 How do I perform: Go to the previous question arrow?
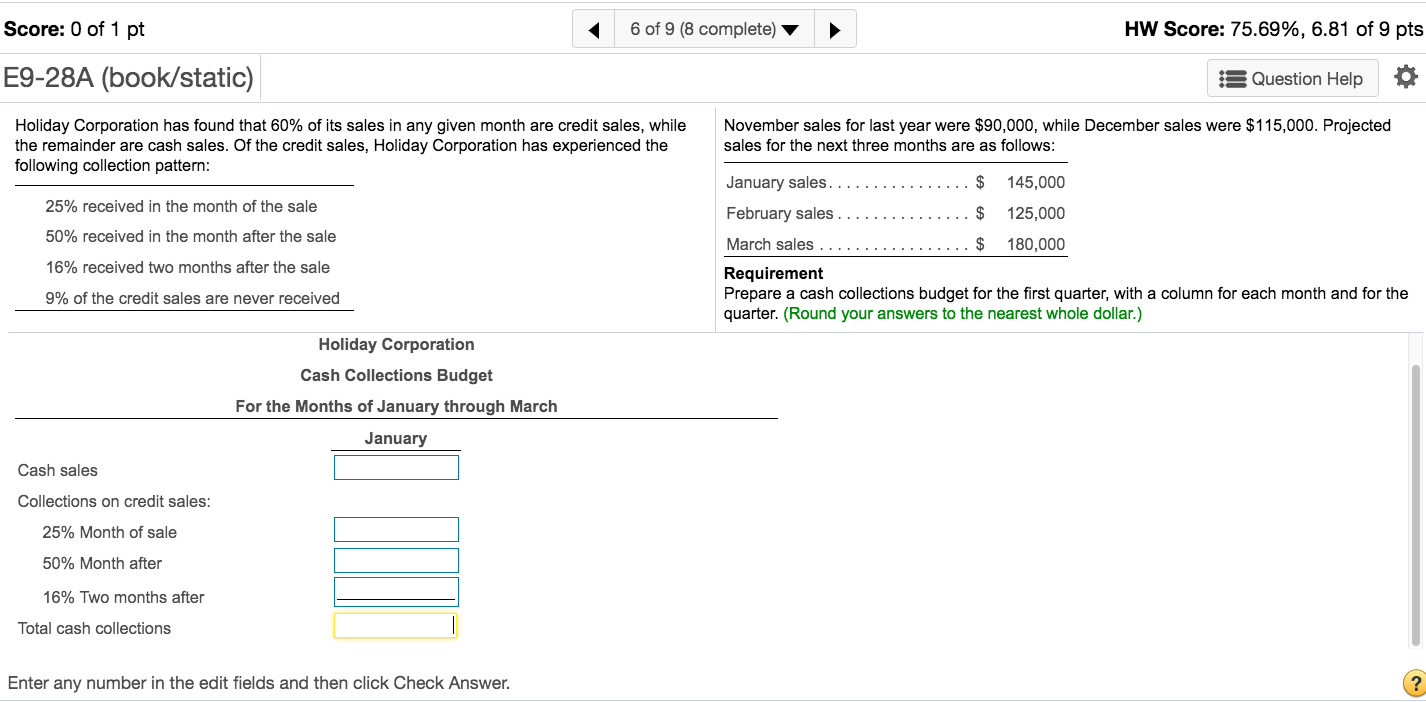(x=594, y=29)
